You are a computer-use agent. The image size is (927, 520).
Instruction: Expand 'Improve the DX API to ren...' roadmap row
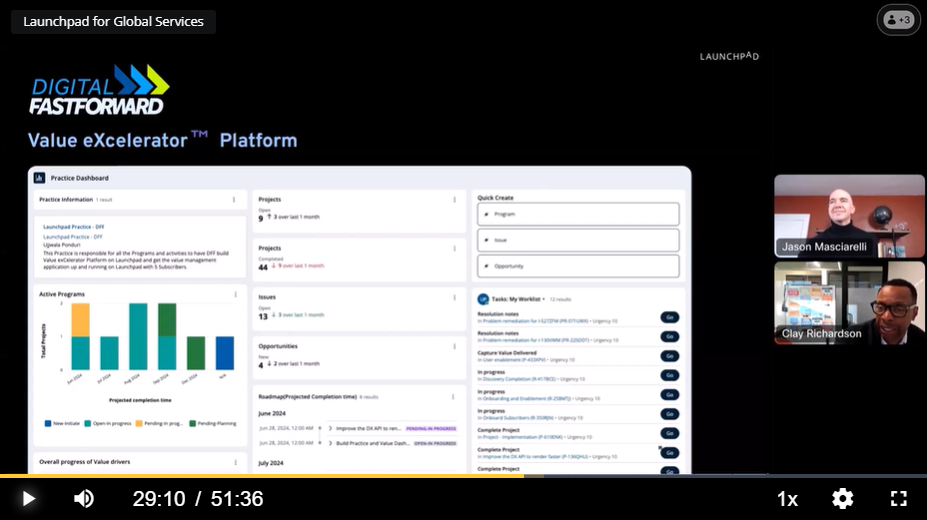click(330, 428)
